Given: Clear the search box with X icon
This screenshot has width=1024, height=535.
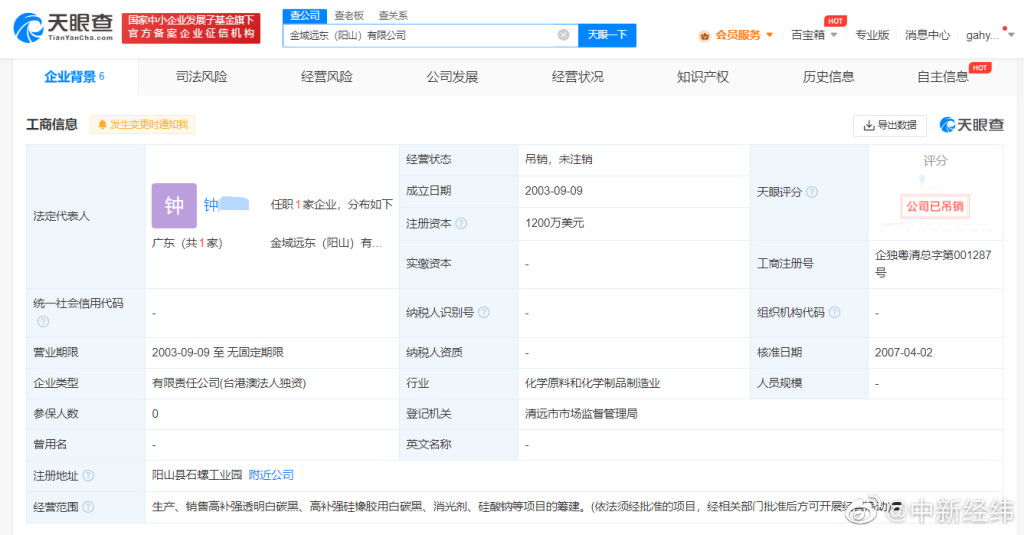Looking at the screenshot, I should click(563, 35).
